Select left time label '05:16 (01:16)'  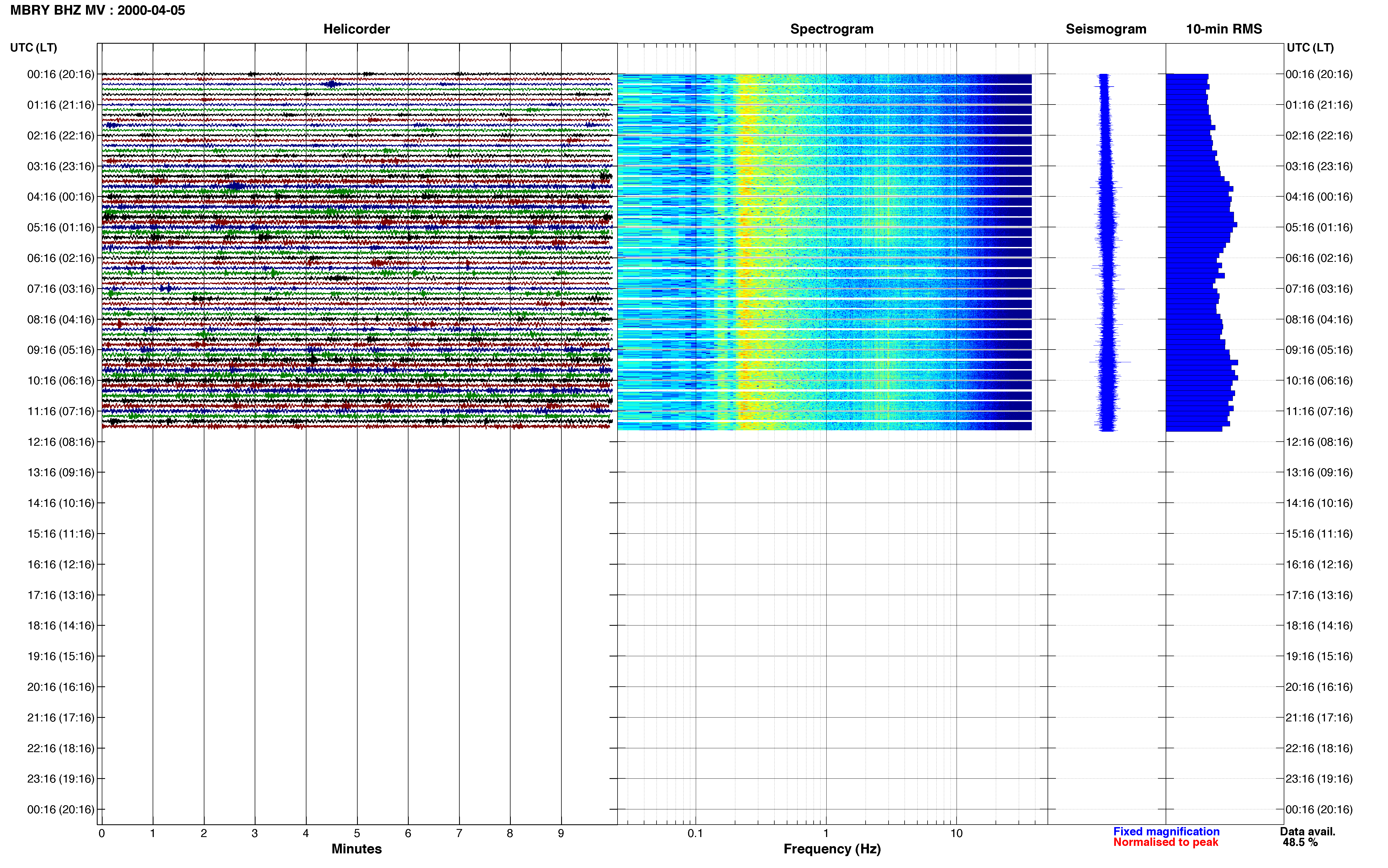(x=61, y=227)
